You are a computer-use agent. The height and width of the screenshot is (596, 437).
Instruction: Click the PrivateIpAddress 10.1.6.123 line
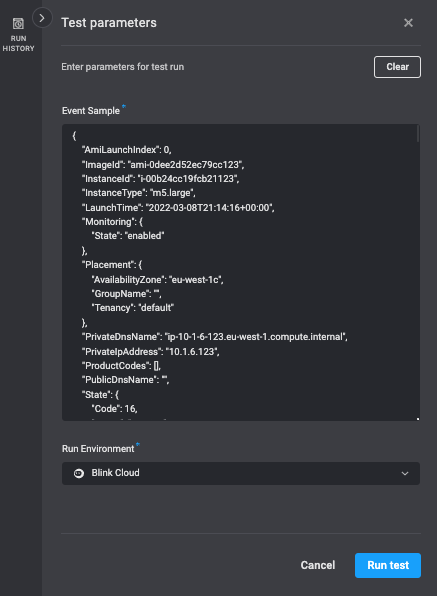point(150,352)
